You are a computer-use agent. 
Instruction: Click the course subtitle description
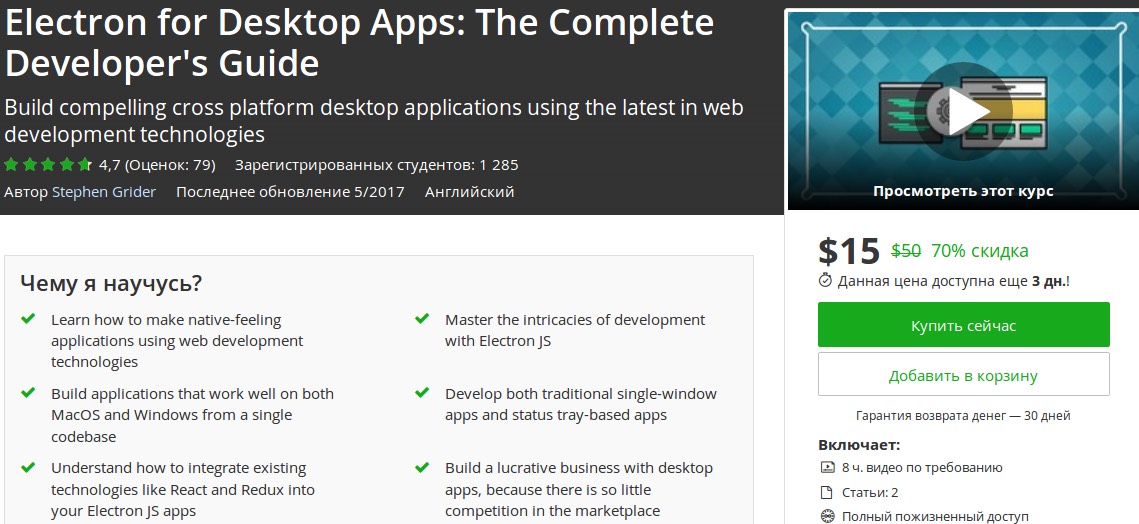tap(373, 121)
